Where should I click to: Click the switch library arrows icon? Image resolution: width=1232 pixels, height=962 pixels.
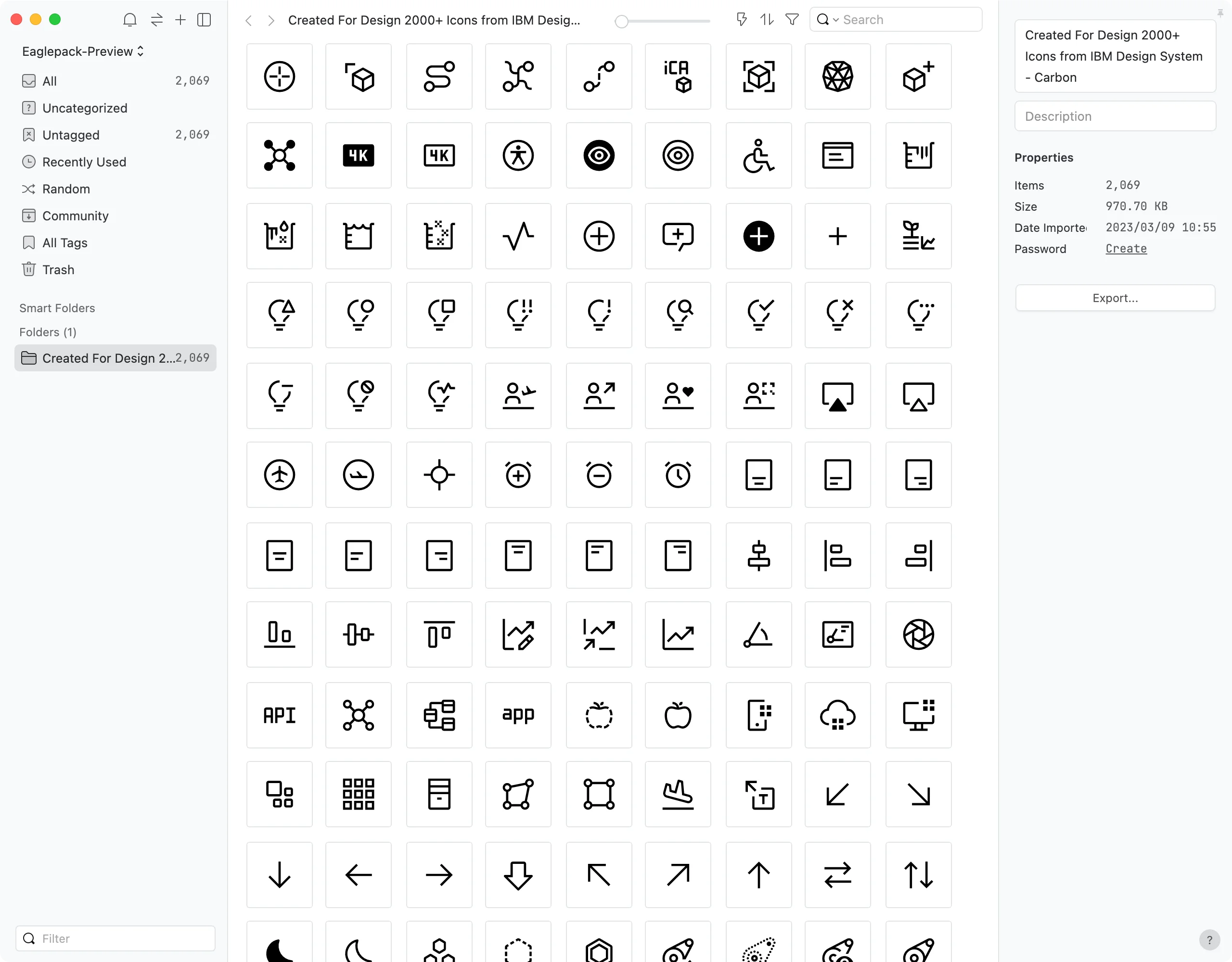[x=157, y=20]
